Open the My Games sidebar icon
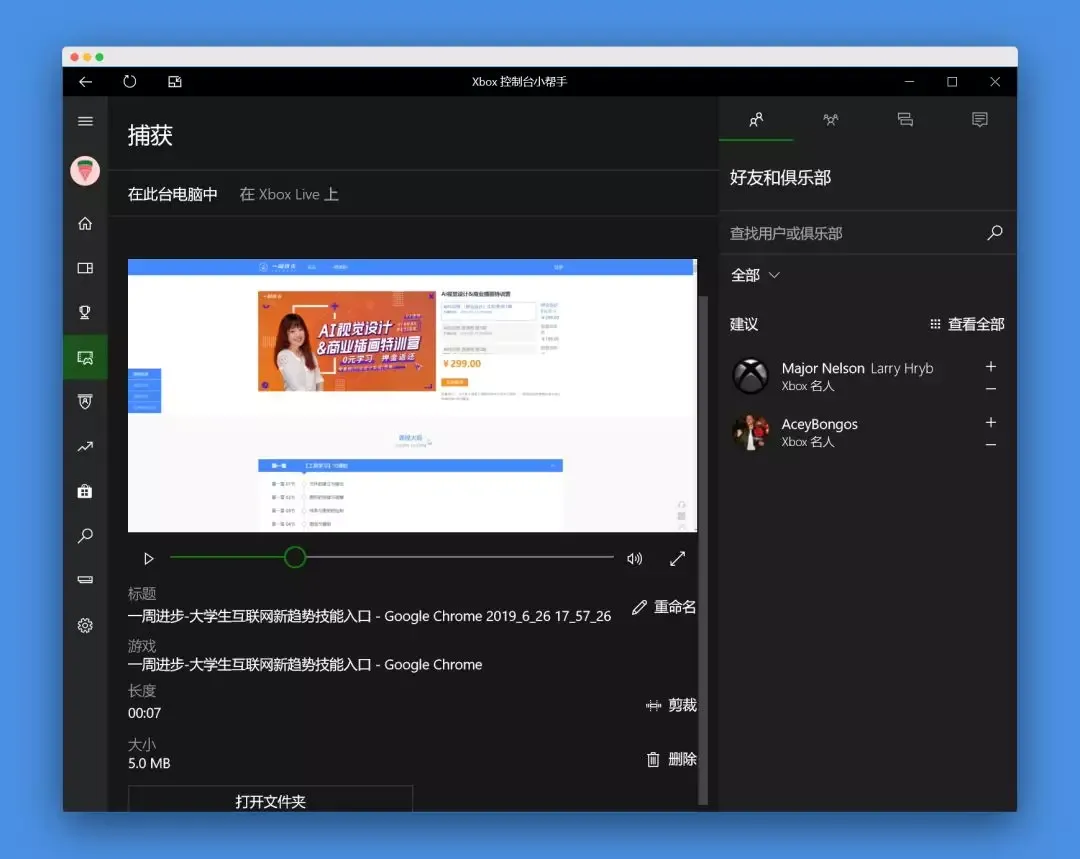Screen dimensions: 1080x859 click(85, 268)
